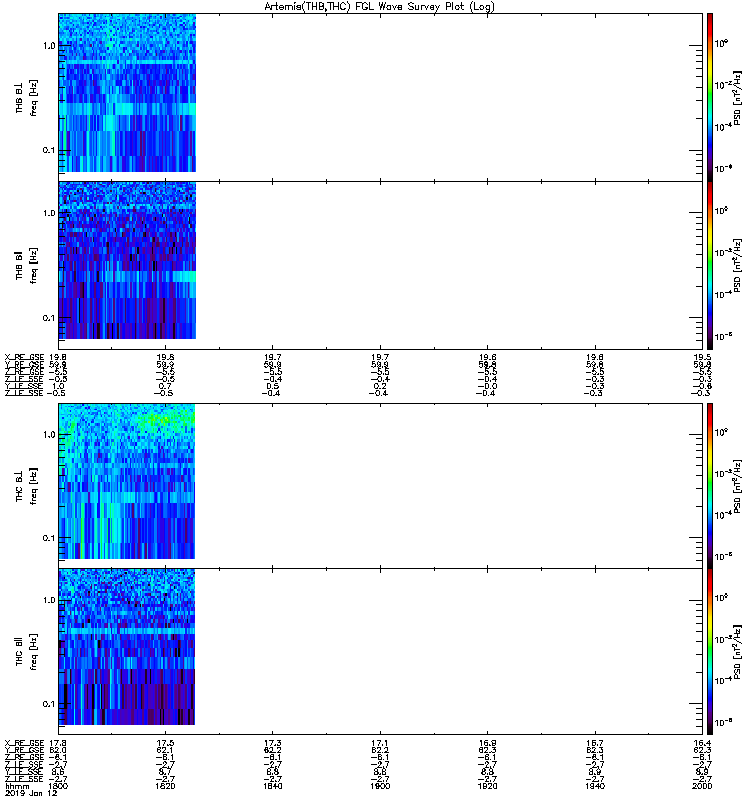Click the color bar of the THB B-perpendicular panel
Screen dimensions: 750x800
pos(710,97)
